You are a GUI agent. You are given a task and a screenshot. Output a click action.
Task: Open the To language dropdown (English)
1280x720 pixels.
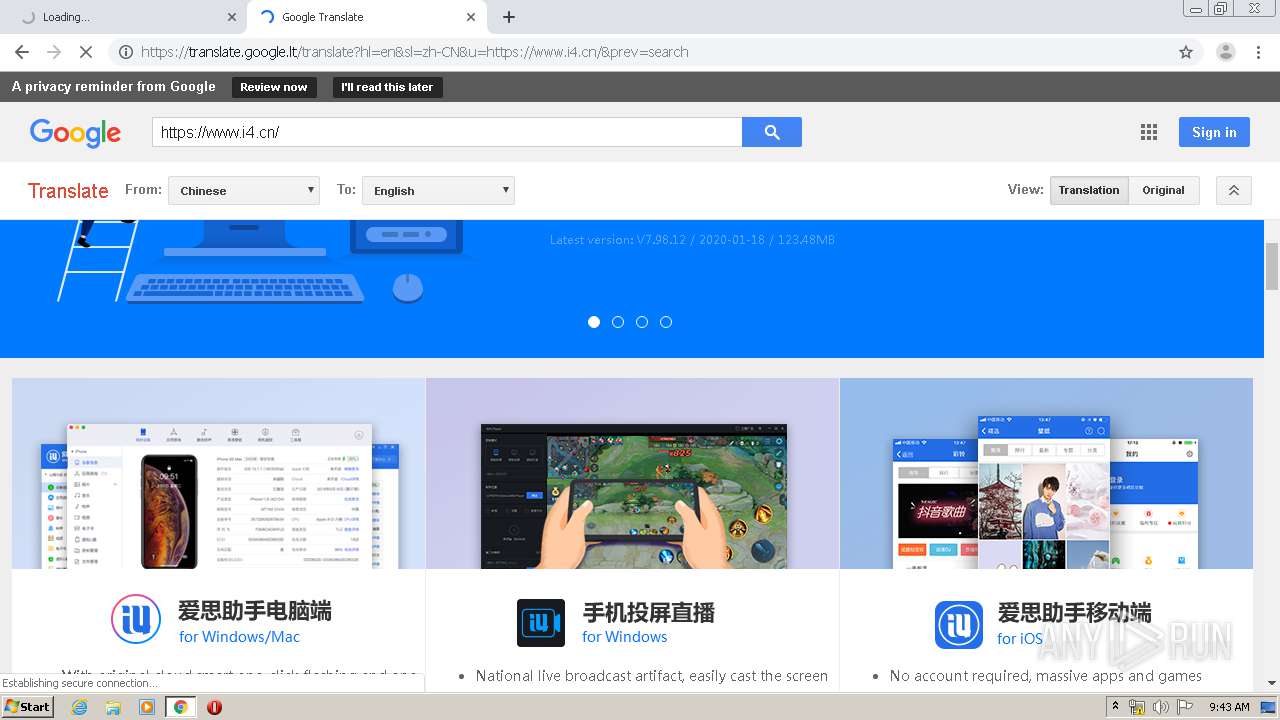pyautogui.click(x=438, y=190)
